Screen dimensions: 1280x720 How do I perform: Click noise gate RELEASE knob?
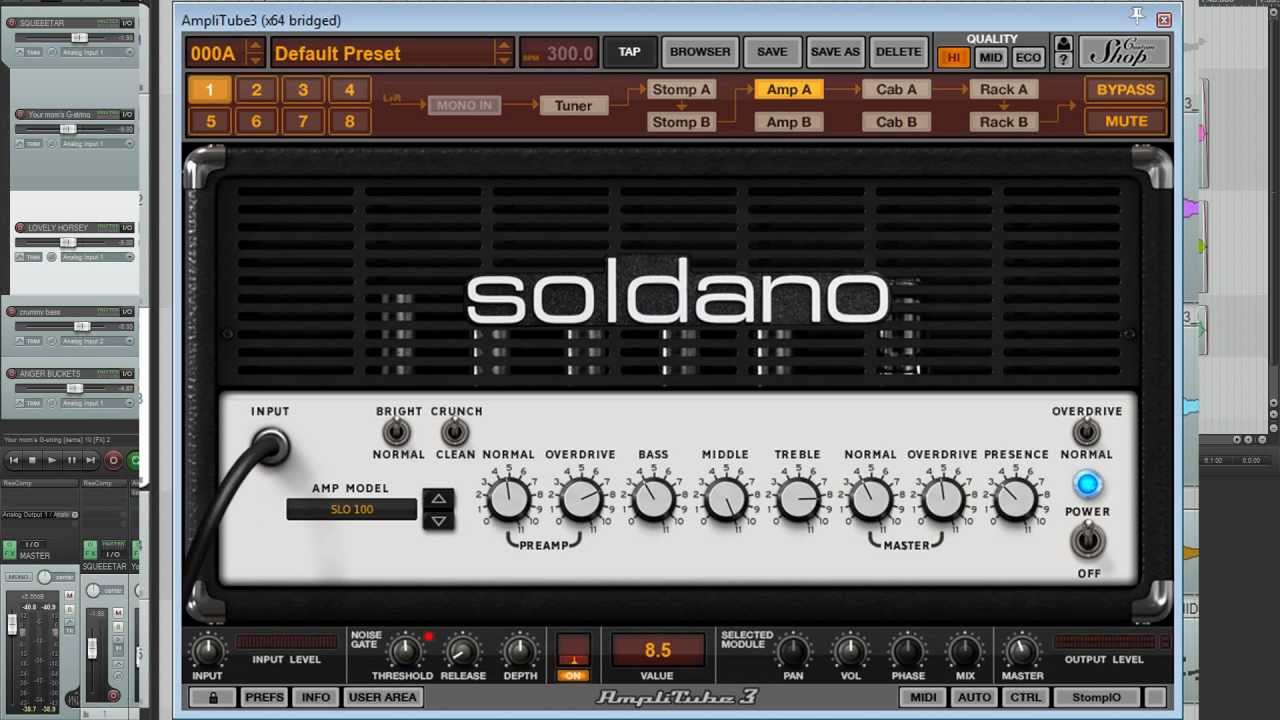pyautogui.click(x=462, y=651)
